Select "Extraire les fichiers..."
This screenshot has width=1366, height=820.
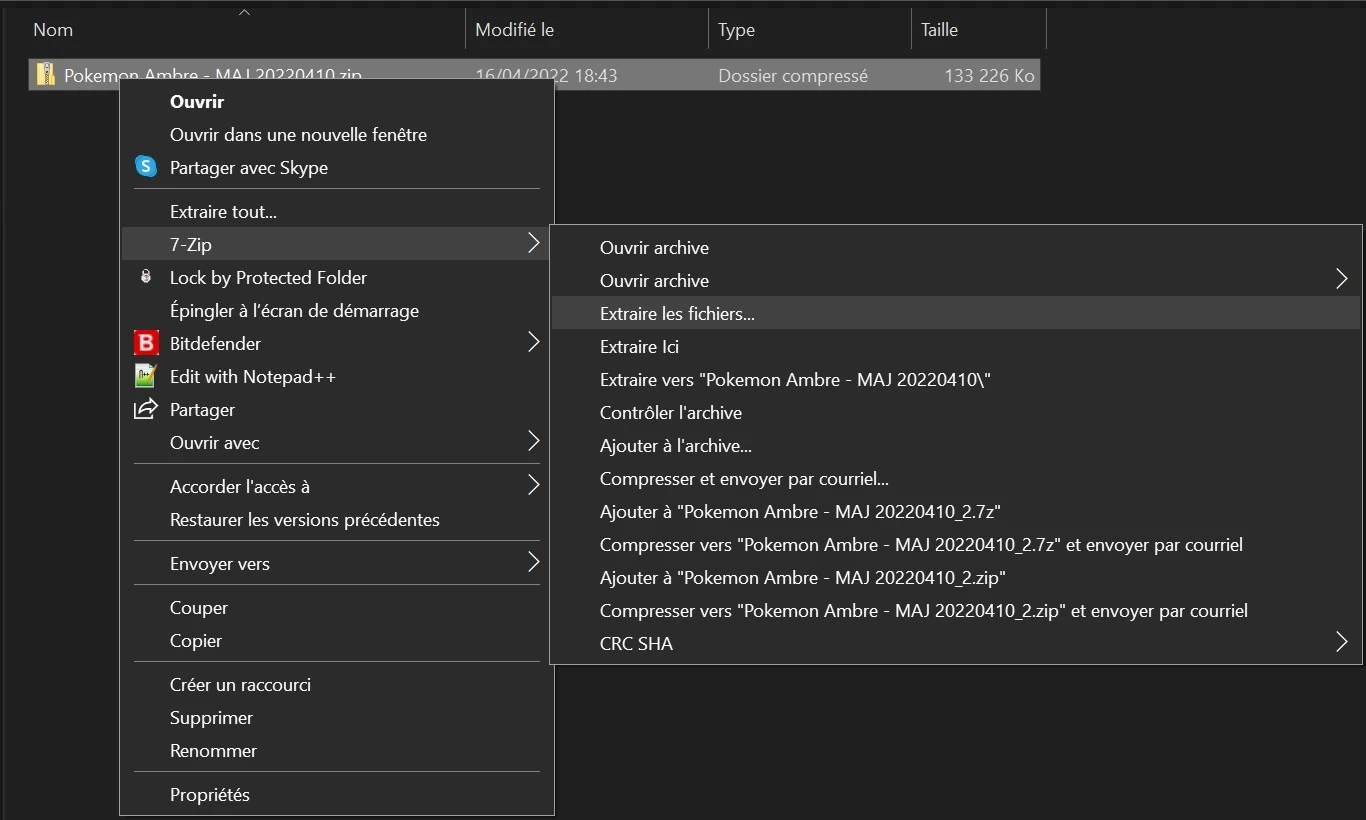(677, 313)
